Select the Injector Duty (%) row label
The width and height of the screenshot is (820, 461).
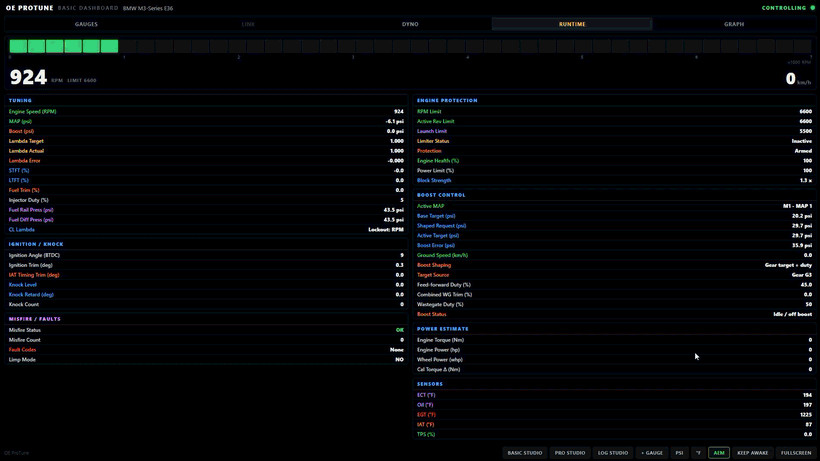coord(29,200)
